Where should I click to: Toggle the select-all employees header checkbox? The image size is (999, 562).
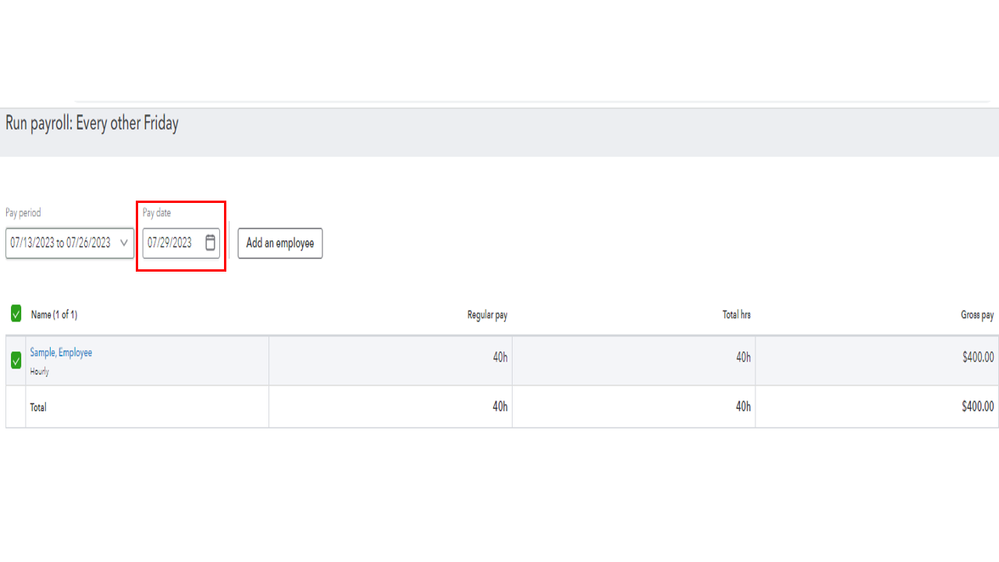point(16,314)
